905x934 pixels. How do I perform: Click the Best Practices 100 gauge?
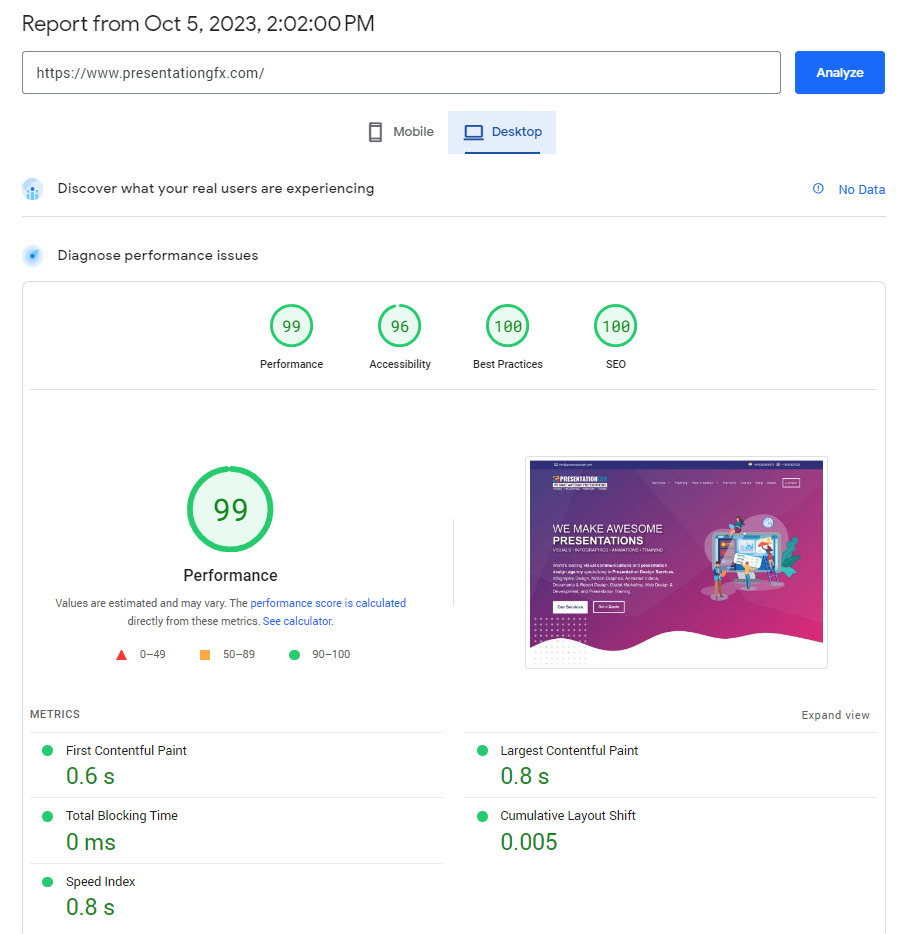(x=507, y=326)
